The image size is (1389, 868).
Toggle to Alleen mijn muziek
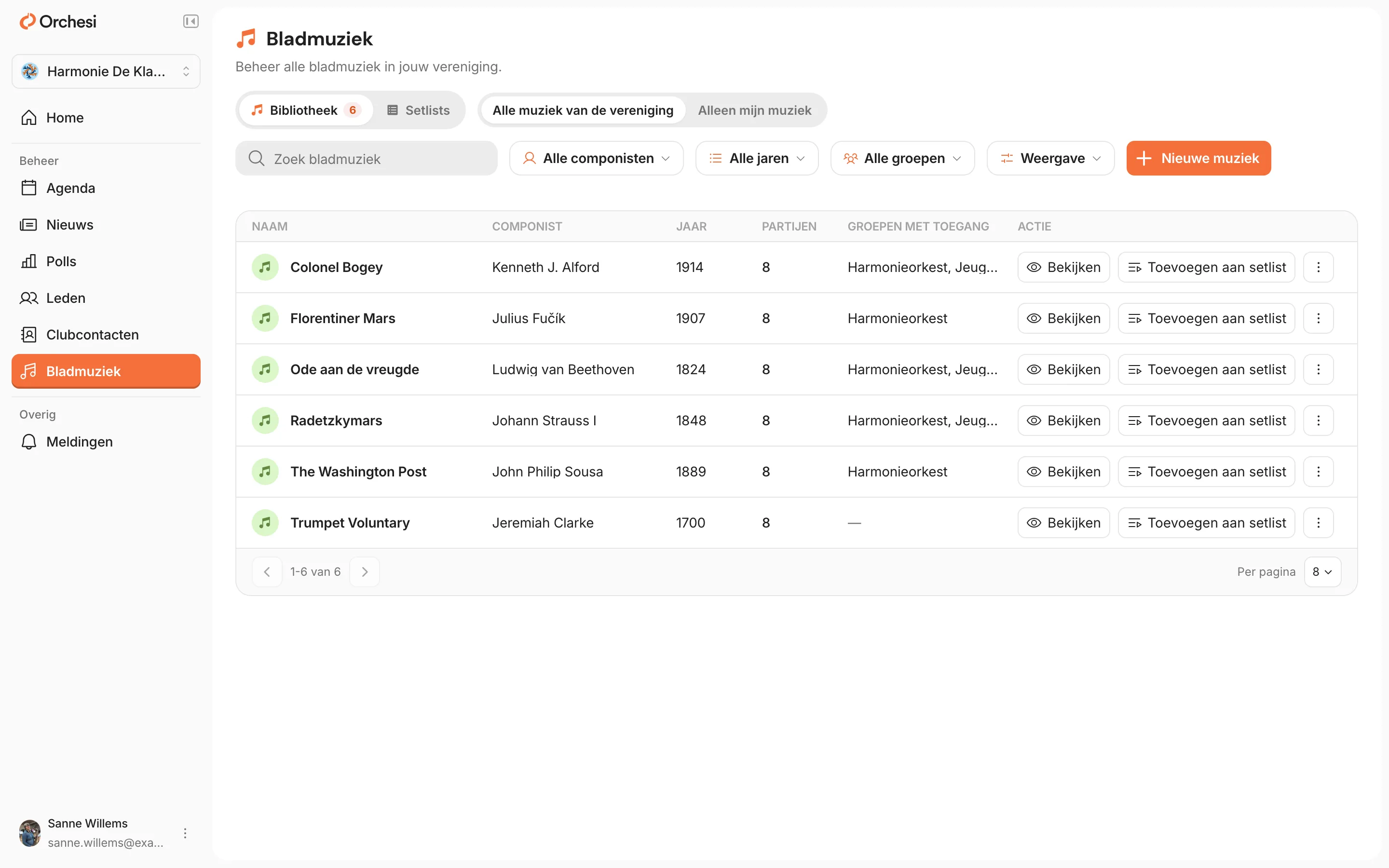click(x=754, y=110)
